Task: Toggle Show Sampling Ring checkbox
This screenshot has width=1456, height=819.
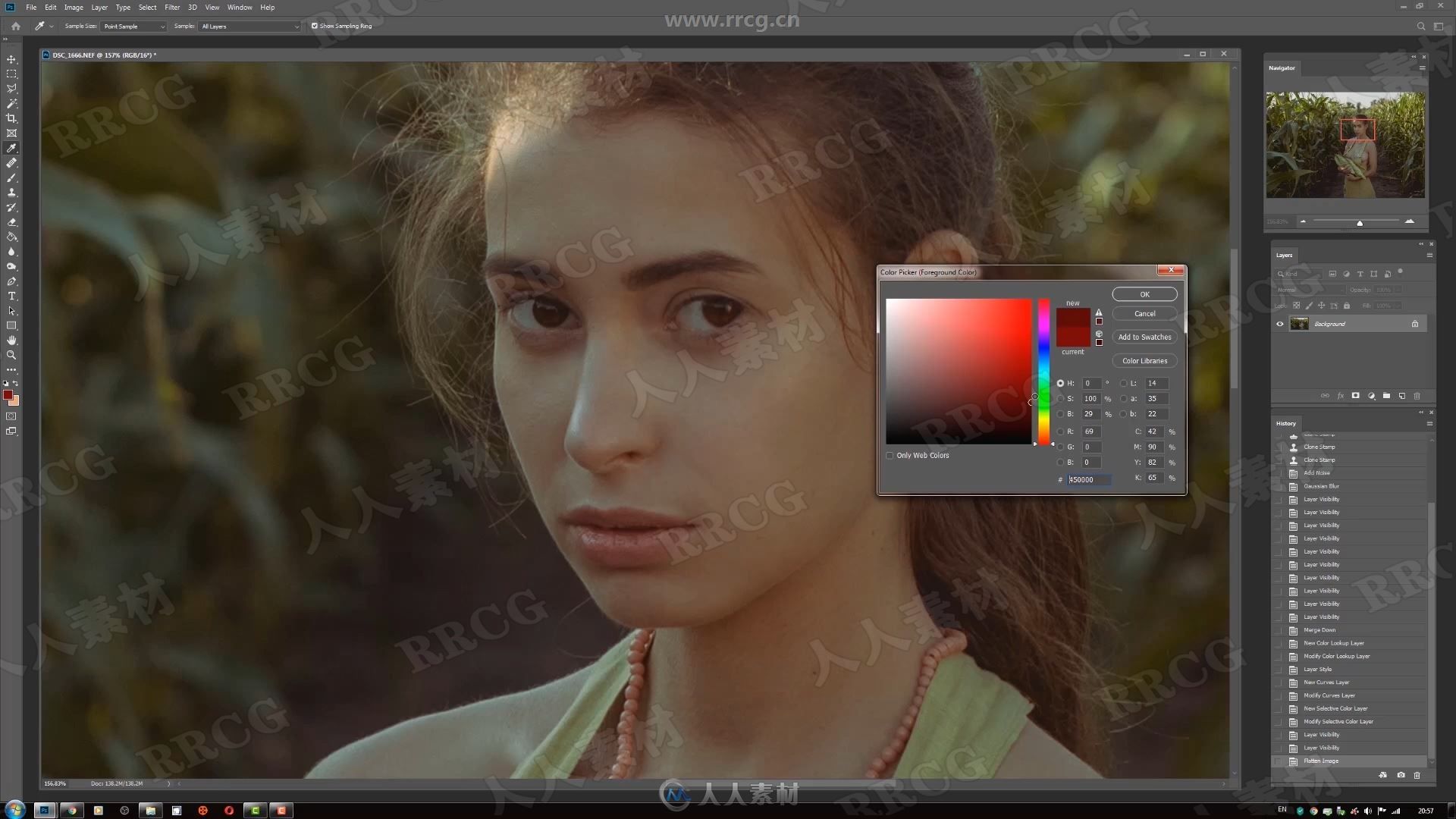Action: coord(315,26)
